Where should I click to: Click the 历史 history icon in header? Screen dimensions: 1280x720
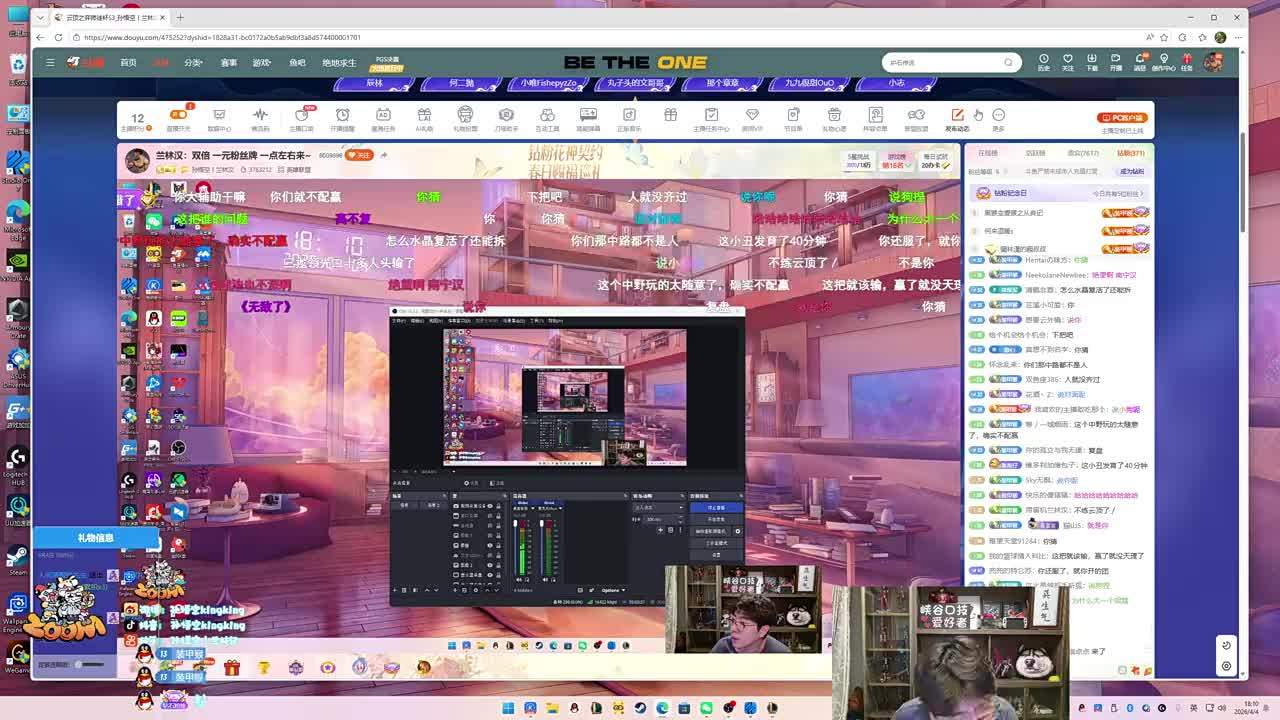pyautogui.click(x=1043, y=61)
